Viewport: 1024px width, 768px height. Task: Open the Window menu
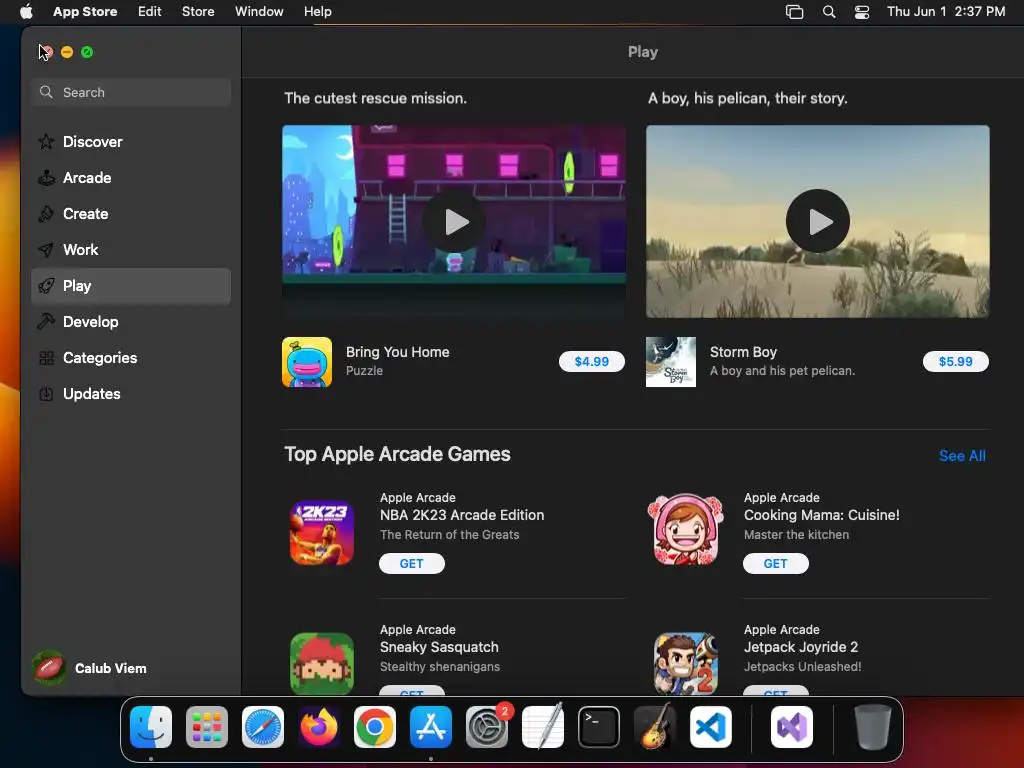tap(259, 12)
